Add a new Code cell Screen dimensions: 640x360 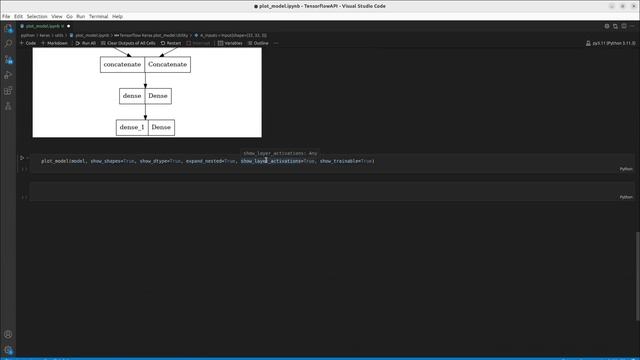[x=28, y=43]
